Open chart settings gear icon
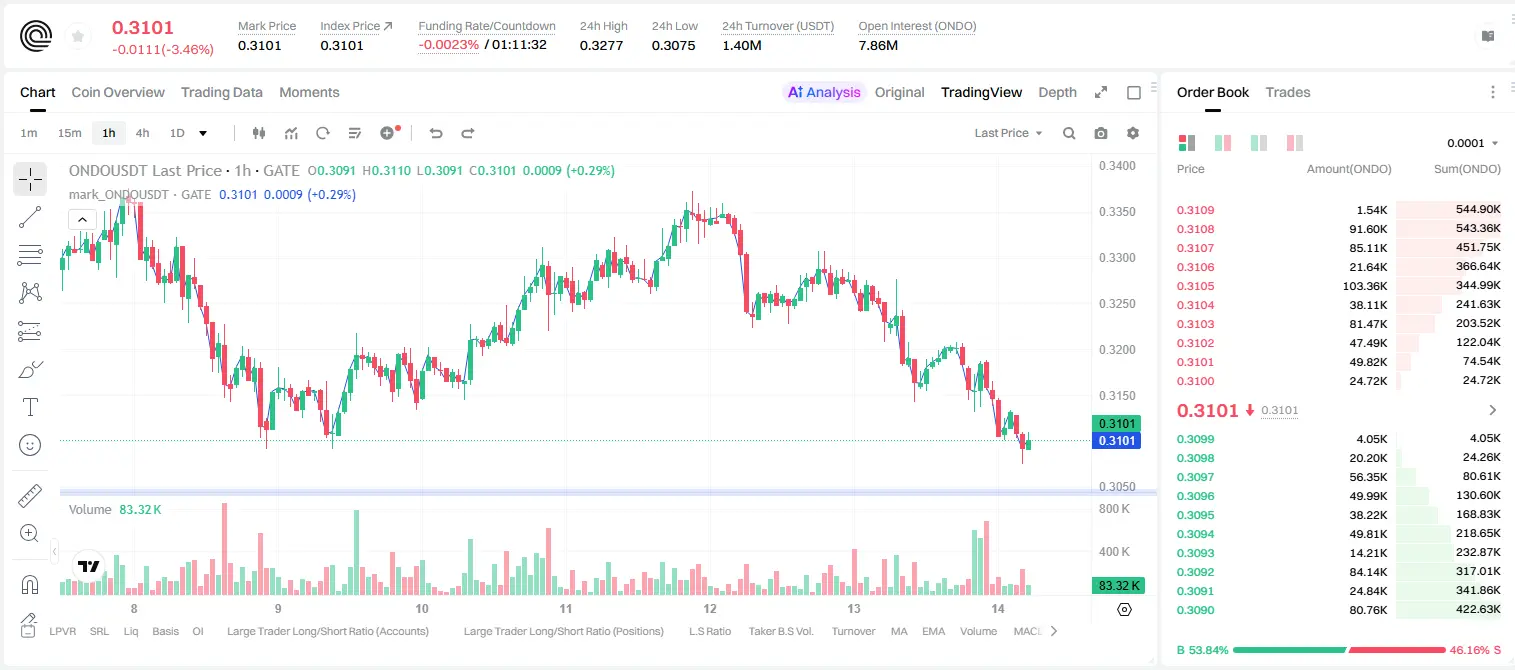This screenshot has height=670, width=1515. coord(1133,133)
